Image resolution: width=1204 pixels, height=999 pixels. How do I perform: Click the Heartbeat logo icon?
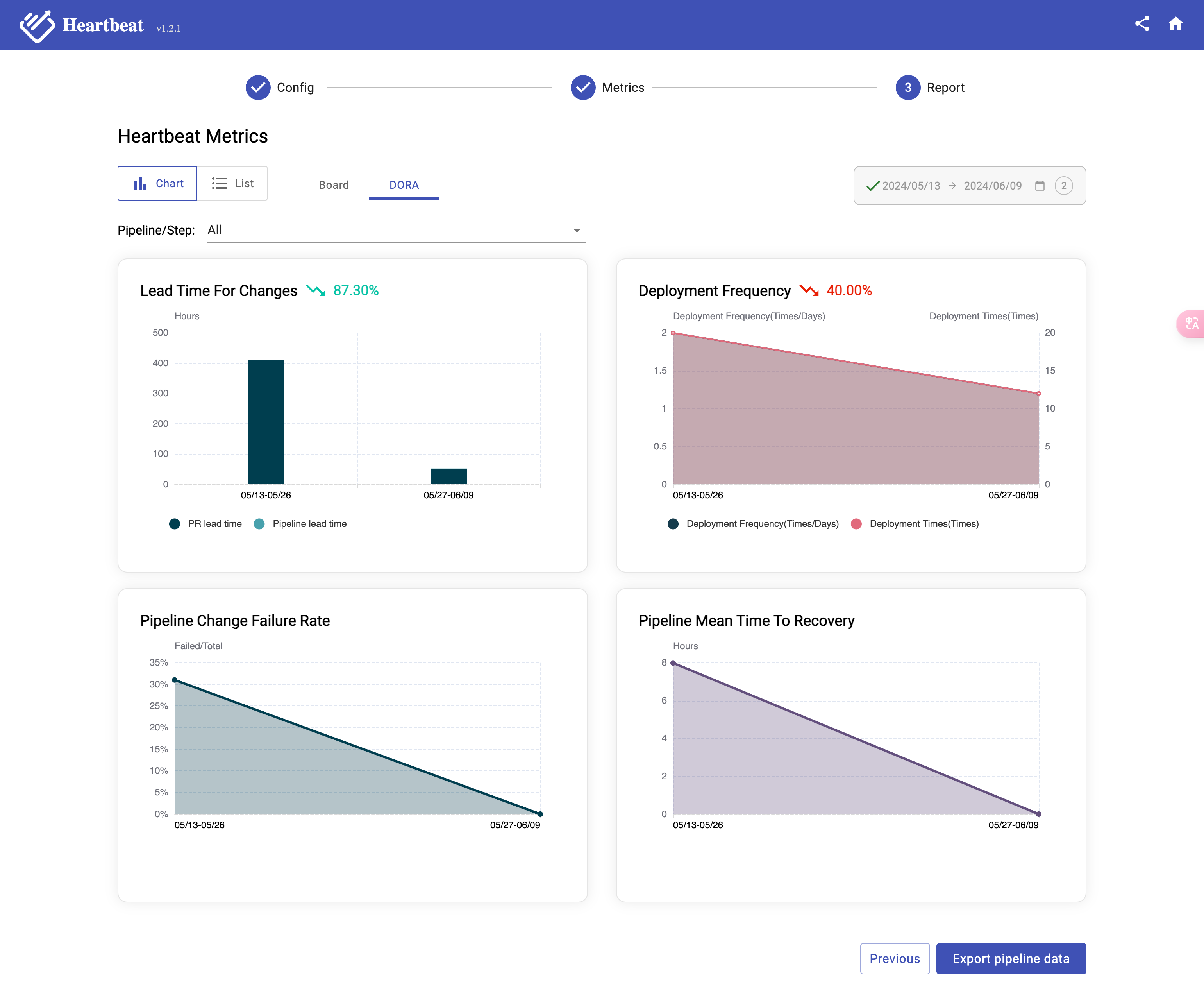coord(37,26)
